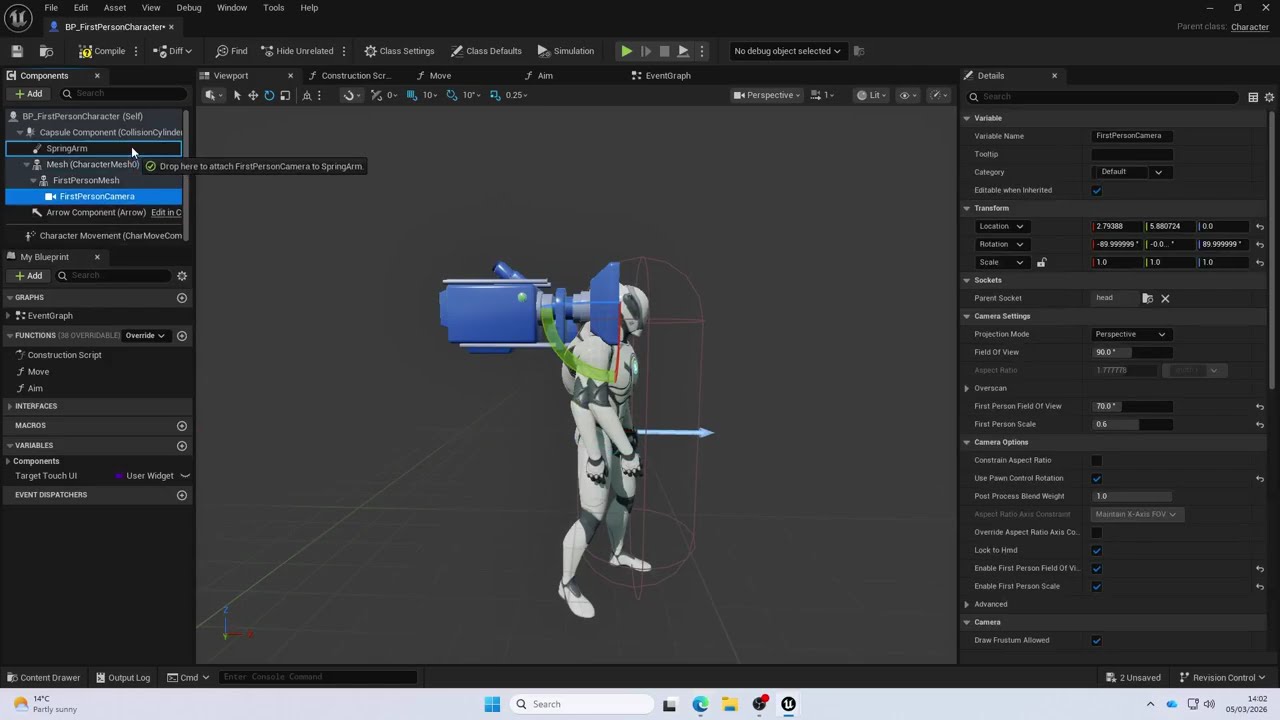The height and width of the screenshot is (720, 1280).
Task: Activate the translate (move) gizmo tool
Action: (x=253, y=95)
